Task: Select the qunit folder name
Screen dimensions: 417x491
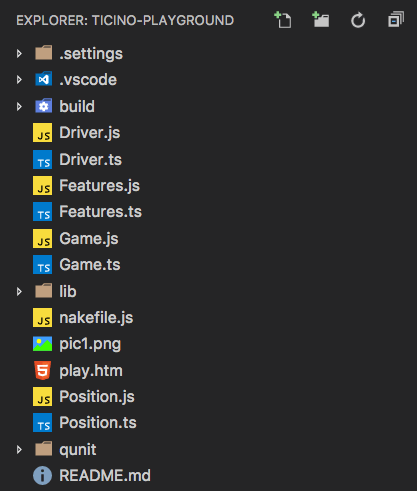Action: point(78,450)
